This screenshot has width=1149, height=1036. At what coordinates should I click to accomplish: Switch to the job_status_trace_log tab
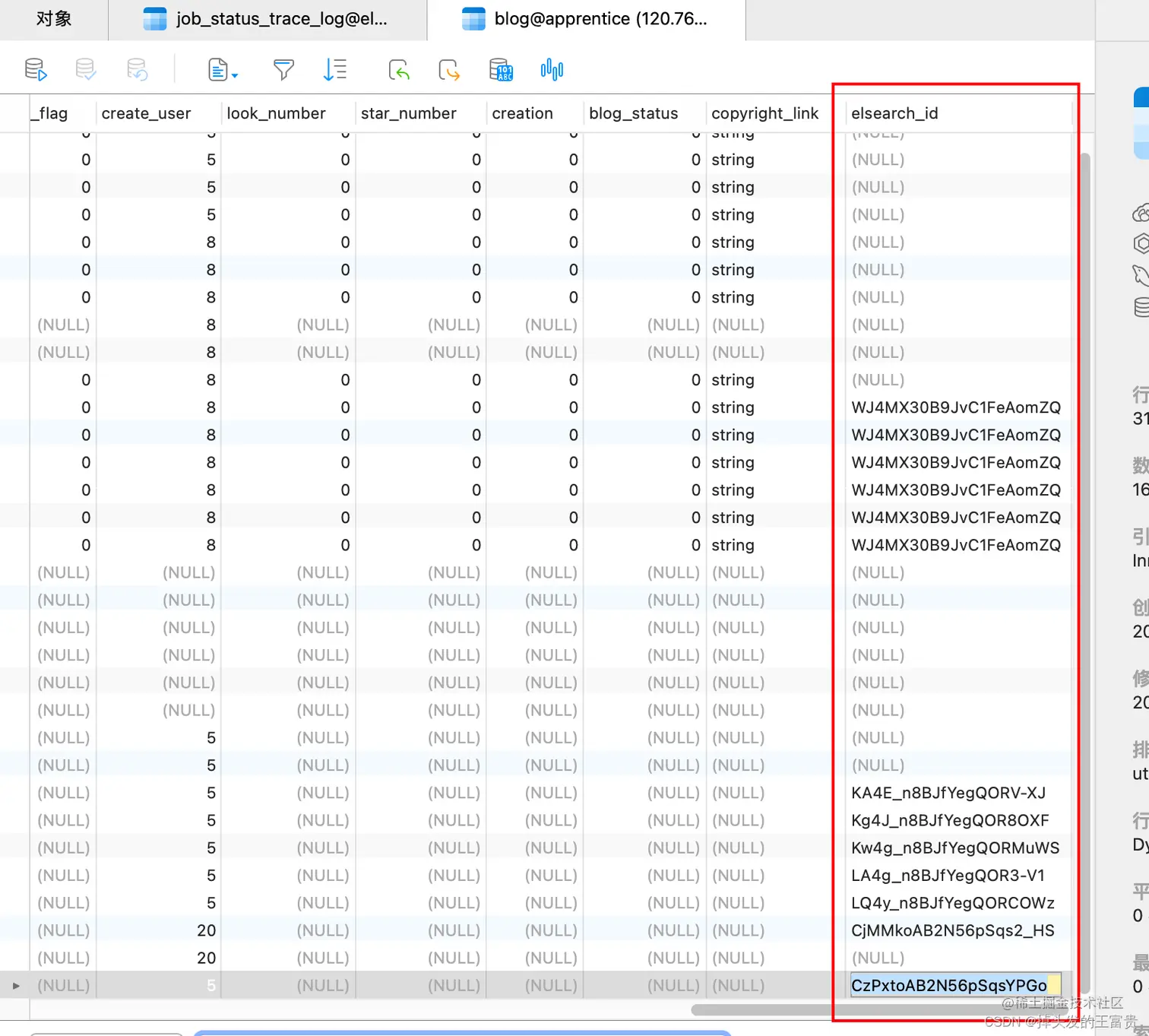point(267,19)
